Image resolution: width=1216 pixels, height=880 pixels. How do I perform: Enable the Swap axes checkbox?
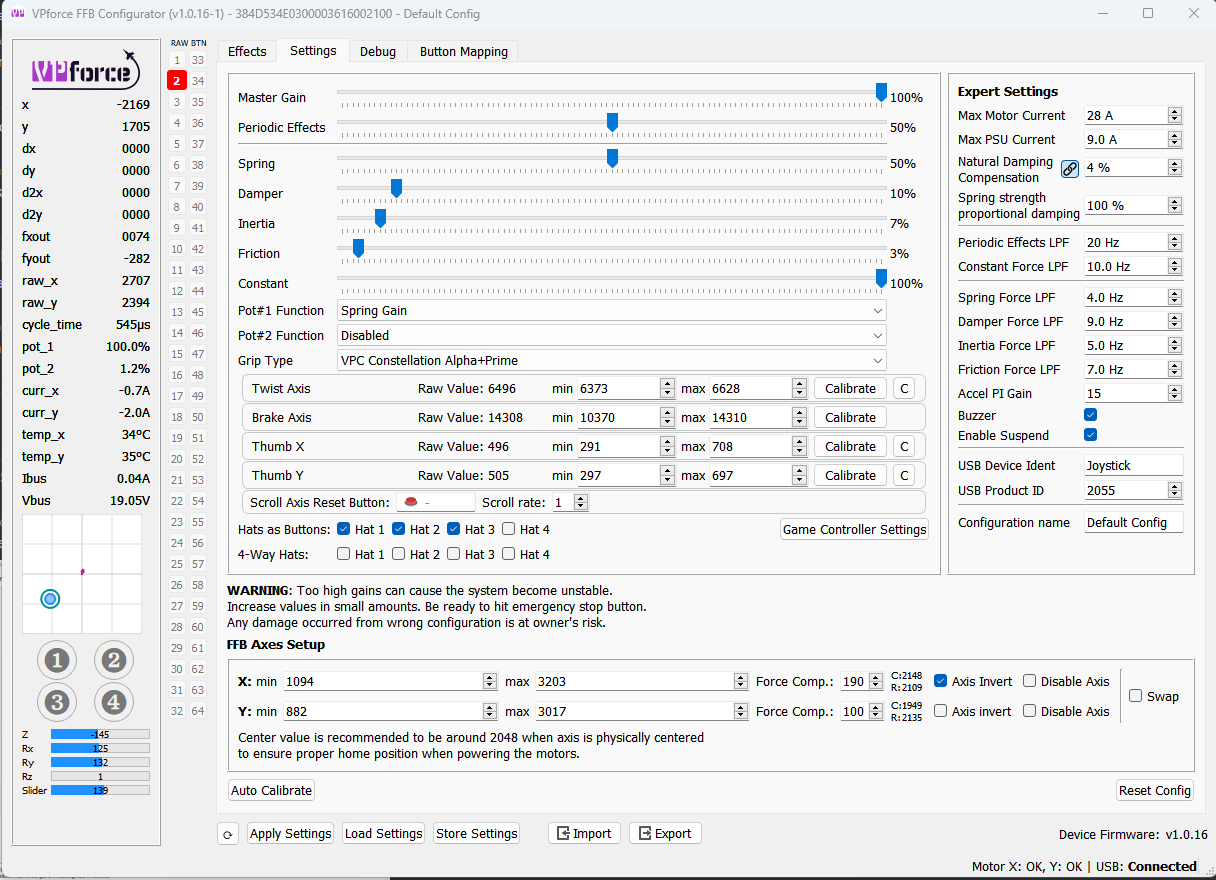tap(1136, 696)
